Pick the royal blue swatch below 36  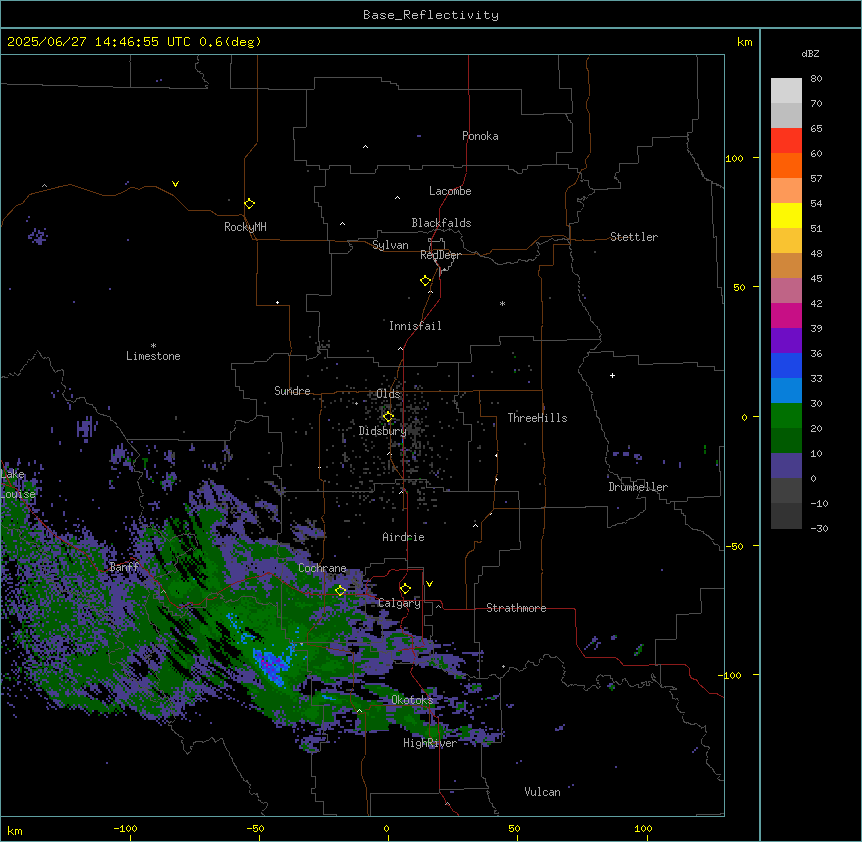coord(786,365)
